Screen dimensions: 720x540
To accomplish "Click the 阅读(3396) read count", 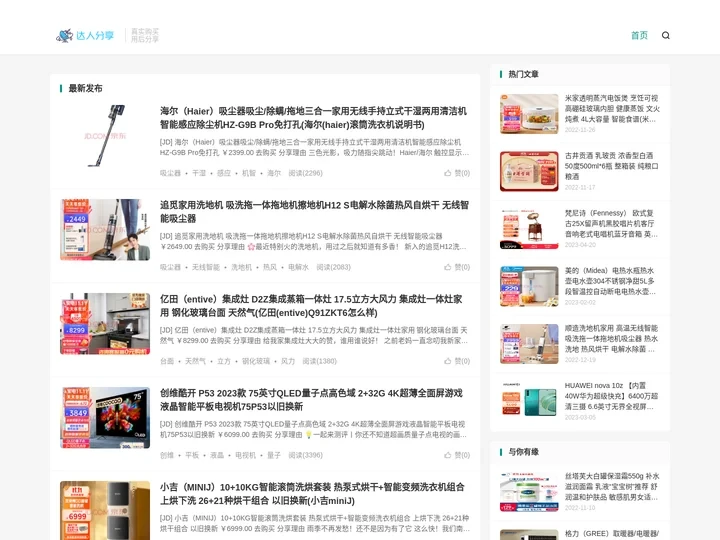I will point(305,455).
